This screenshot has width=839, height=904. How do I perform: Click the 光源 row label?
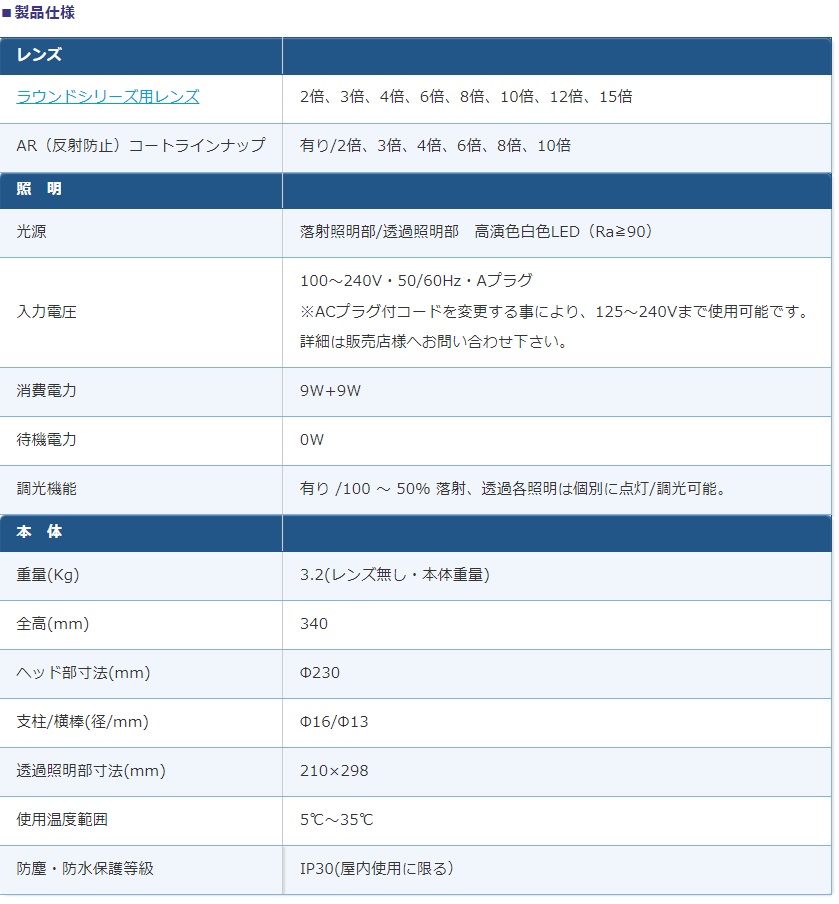[31, 232]
